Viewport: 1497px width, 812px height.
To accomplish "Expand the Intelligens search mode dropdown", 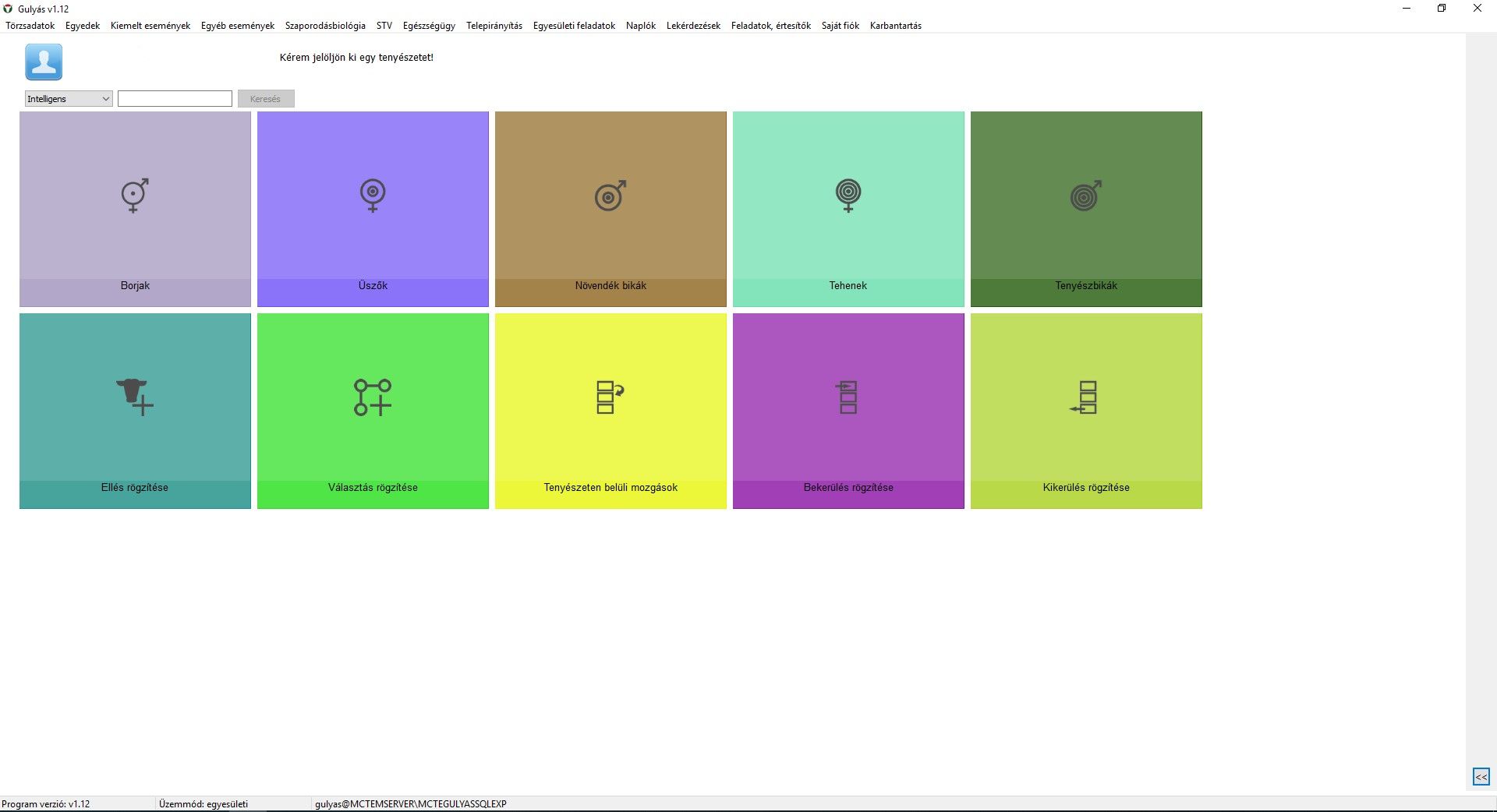I will pos(69,99).
